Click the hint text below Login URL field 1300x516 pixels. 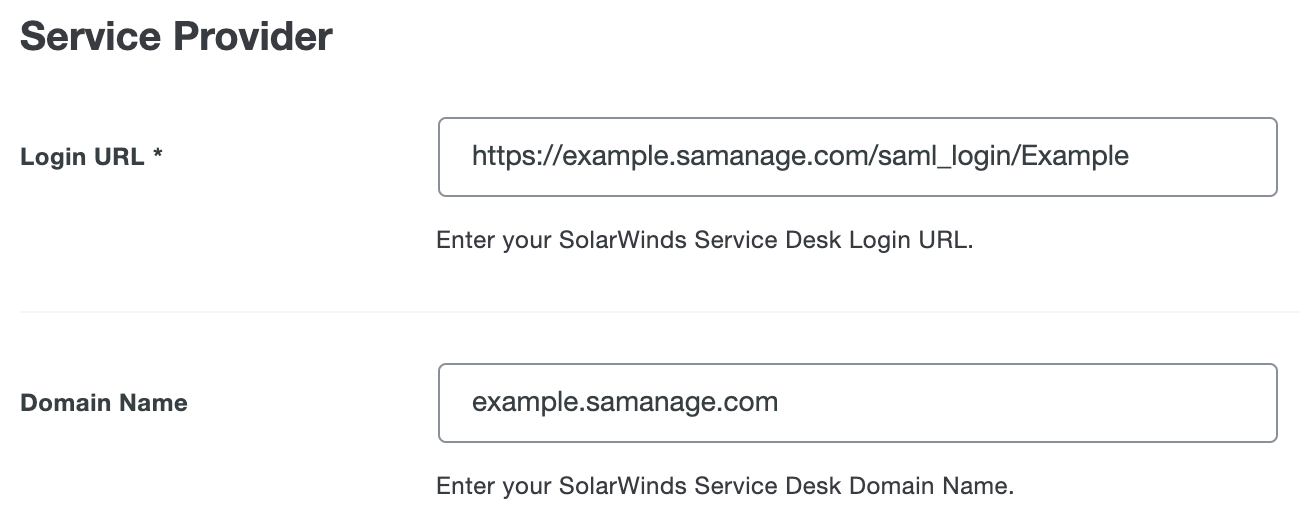pos(704,241)
